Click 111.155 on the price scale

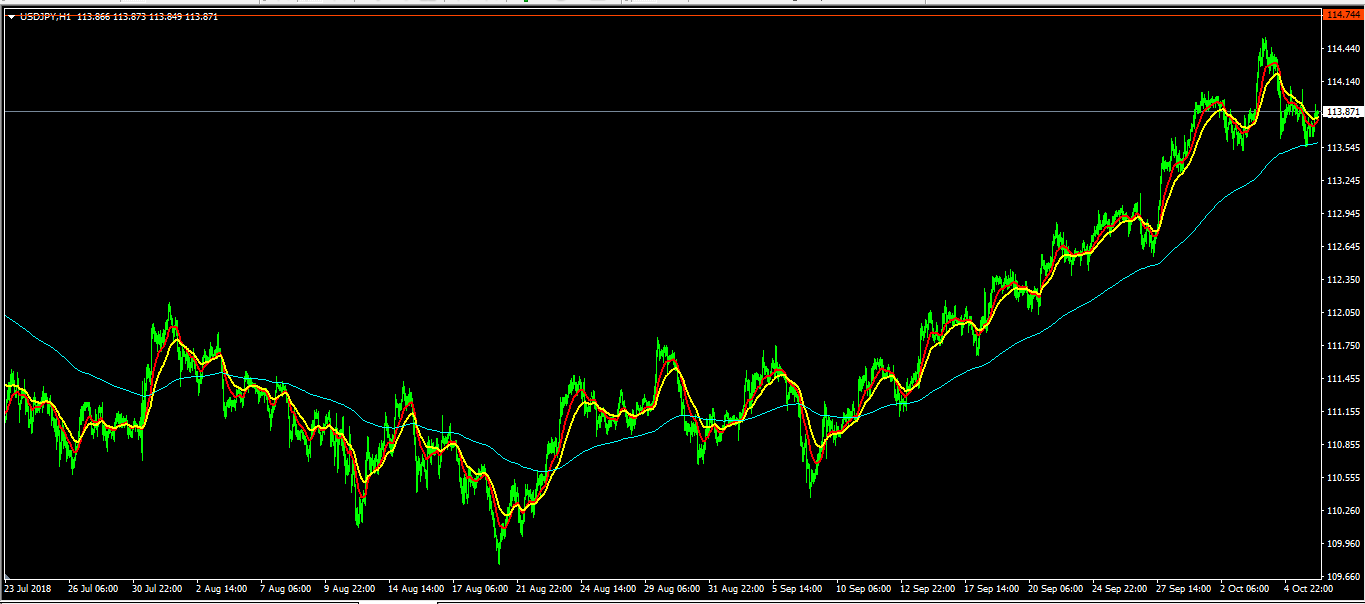pos(1342,412)
